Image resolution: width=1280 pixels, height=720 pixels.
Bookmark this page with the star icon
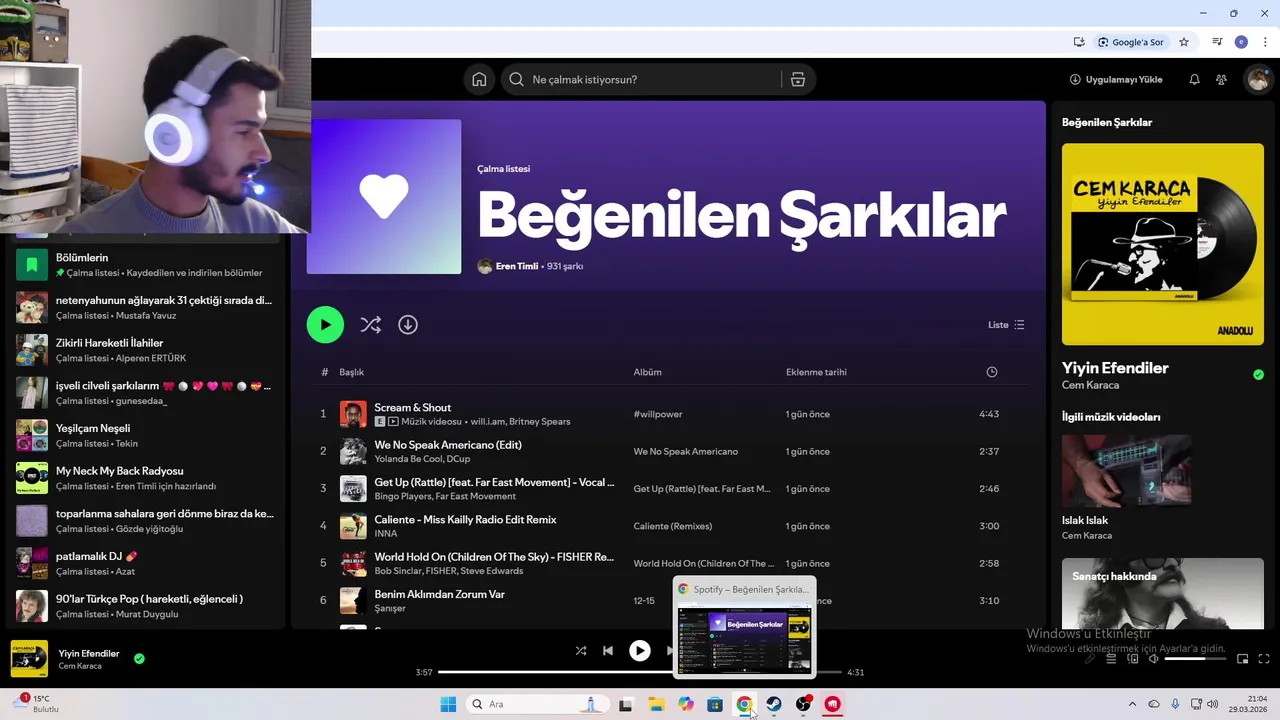click(1184, 42)
